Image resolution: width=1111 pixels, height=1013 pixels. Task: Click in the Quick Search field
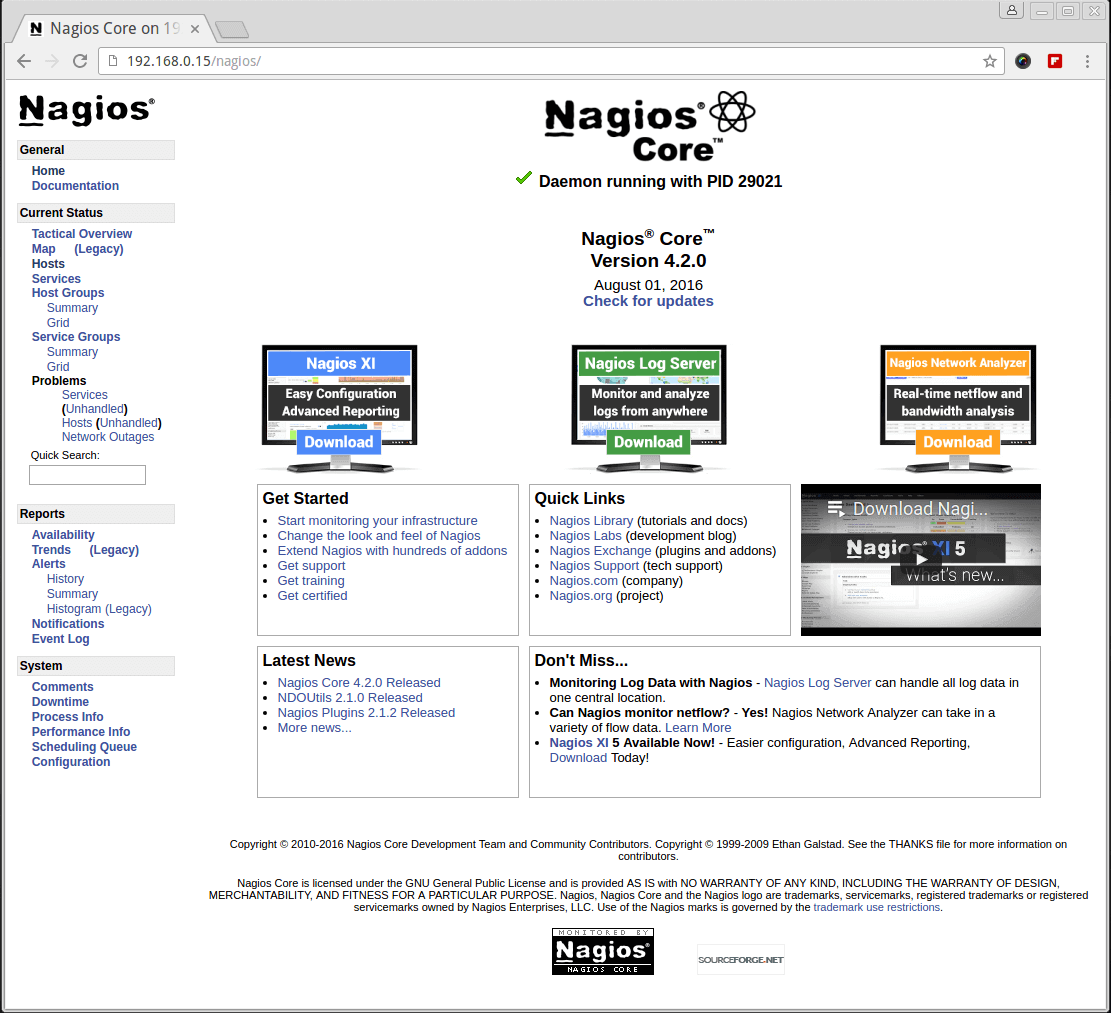click(87, 475)
